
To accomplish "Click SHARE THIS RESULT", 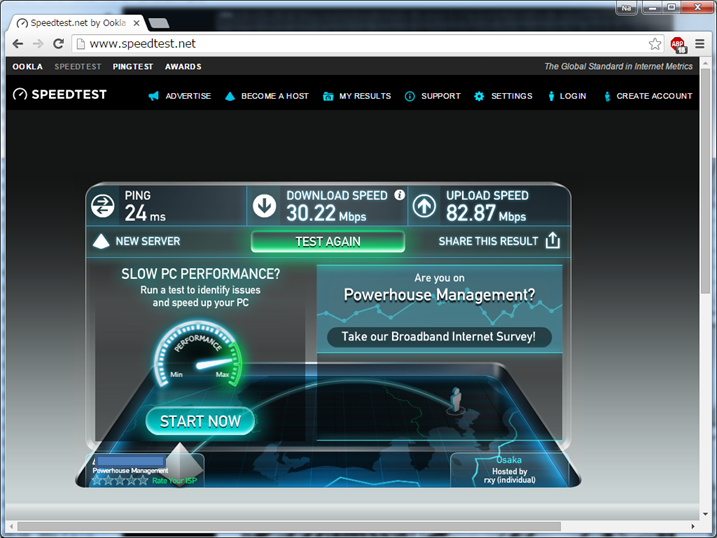I will click(x=488, y=241).
